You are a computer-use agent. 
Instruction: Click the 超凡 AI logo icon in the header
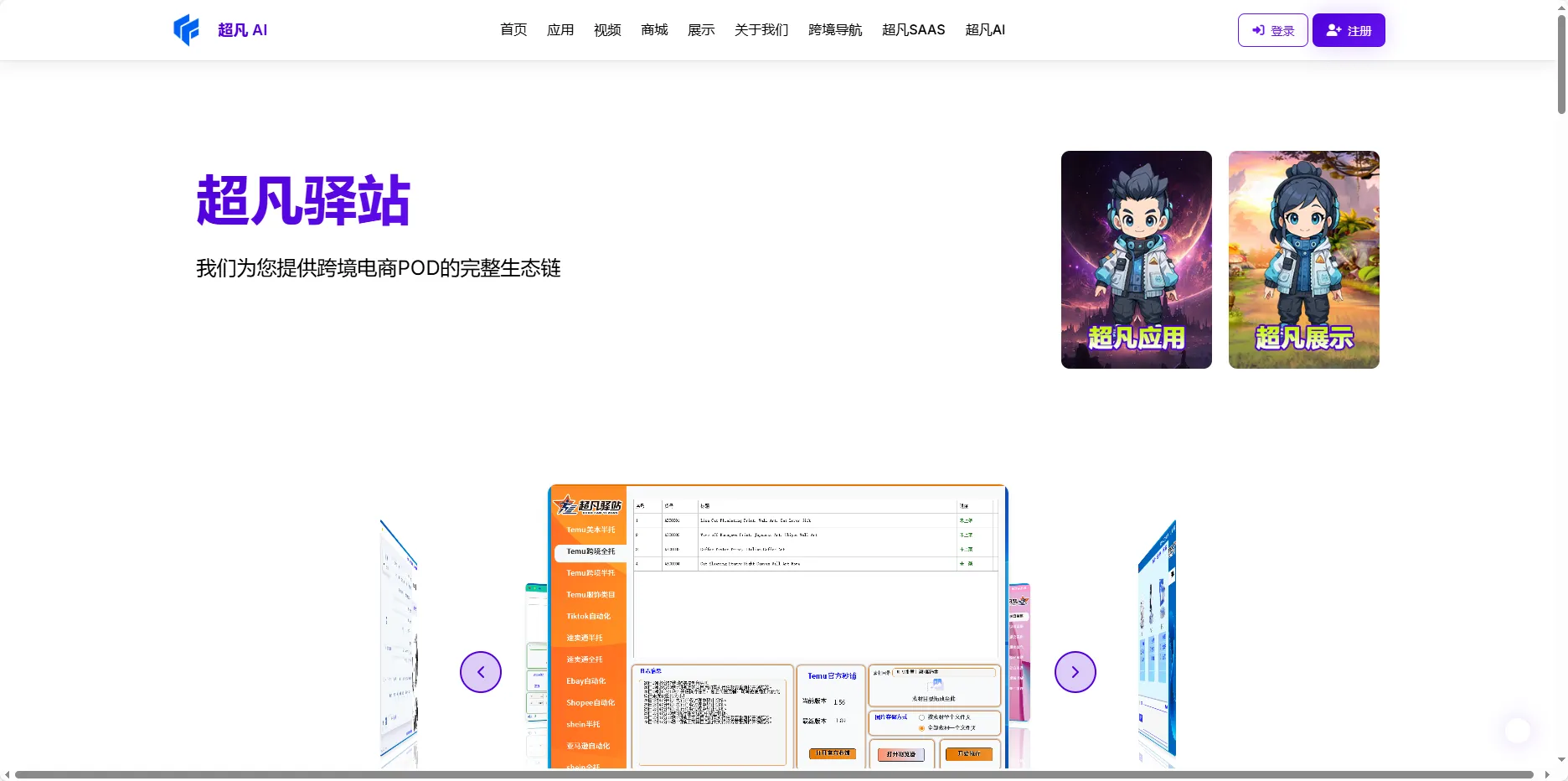187,29
